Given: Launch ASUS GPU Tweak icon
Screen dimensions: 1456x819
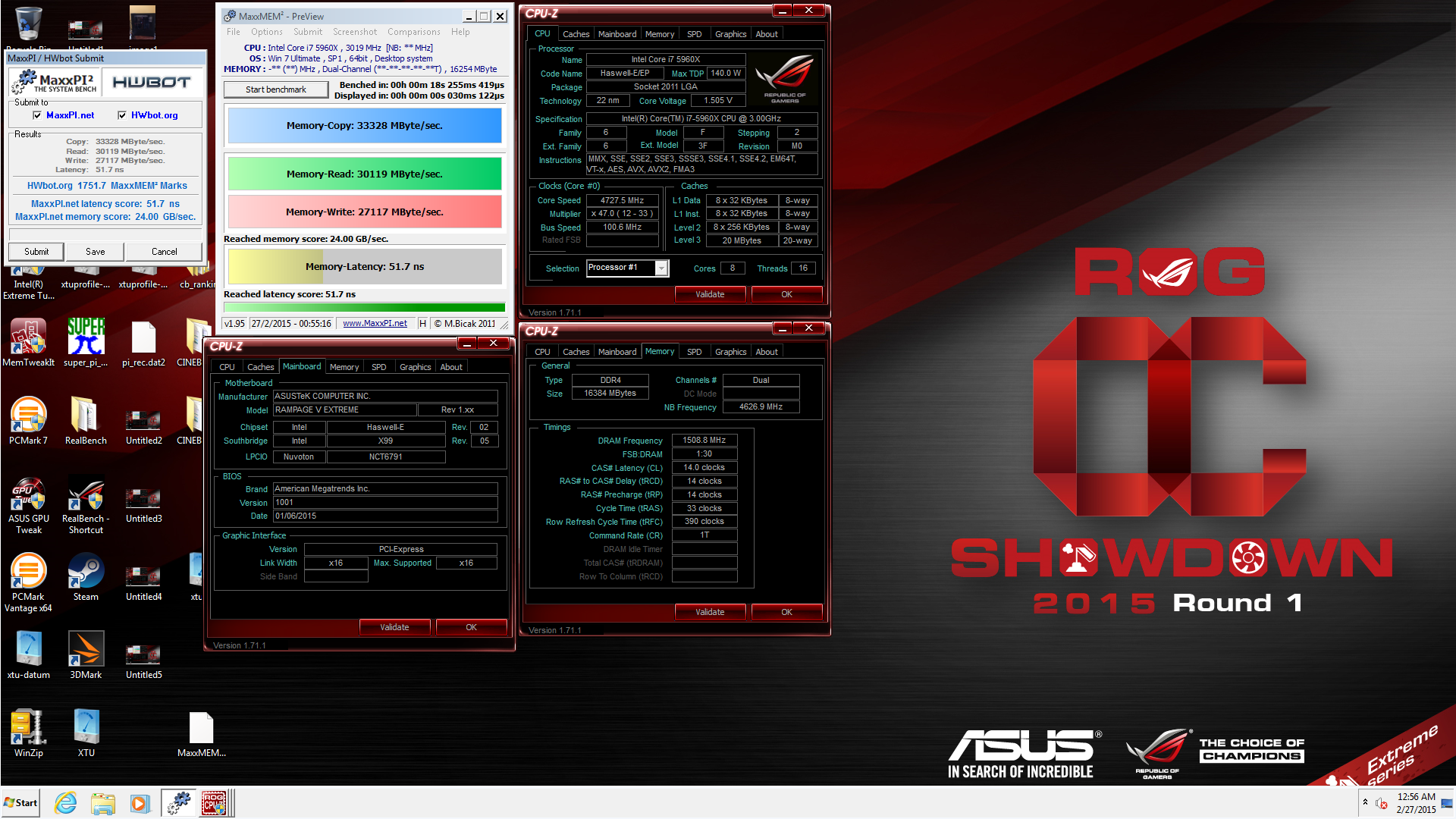Looking at the screenshot, I should click(x=29, y=505).
